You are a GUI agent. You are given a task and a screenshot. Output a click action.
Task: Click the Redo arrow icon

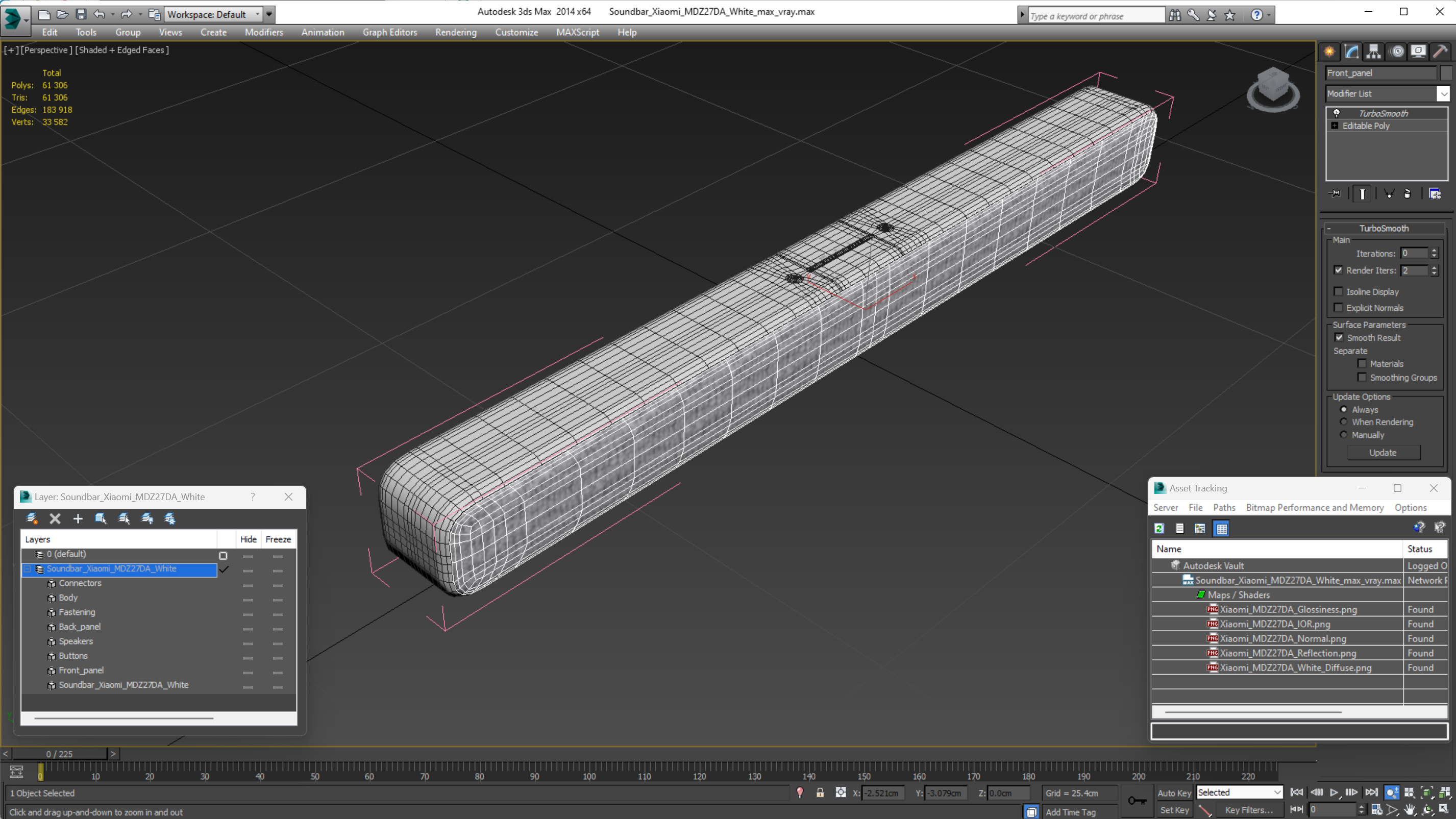[126, 14]
